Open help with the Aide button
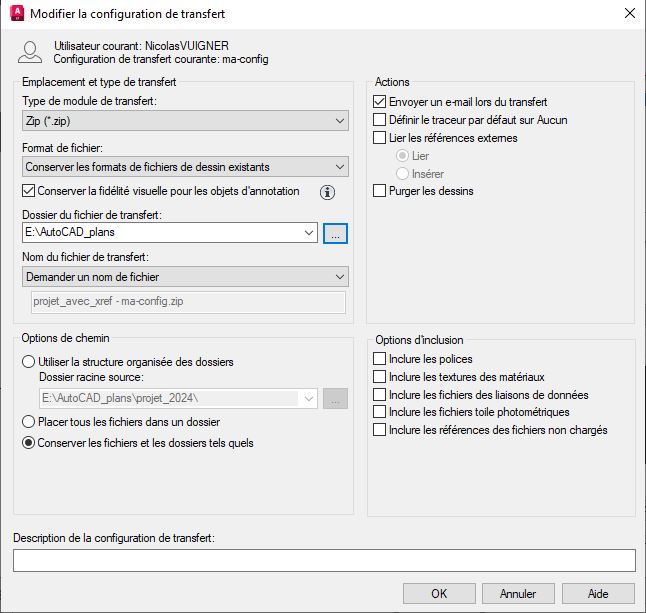 click(598, 593)
